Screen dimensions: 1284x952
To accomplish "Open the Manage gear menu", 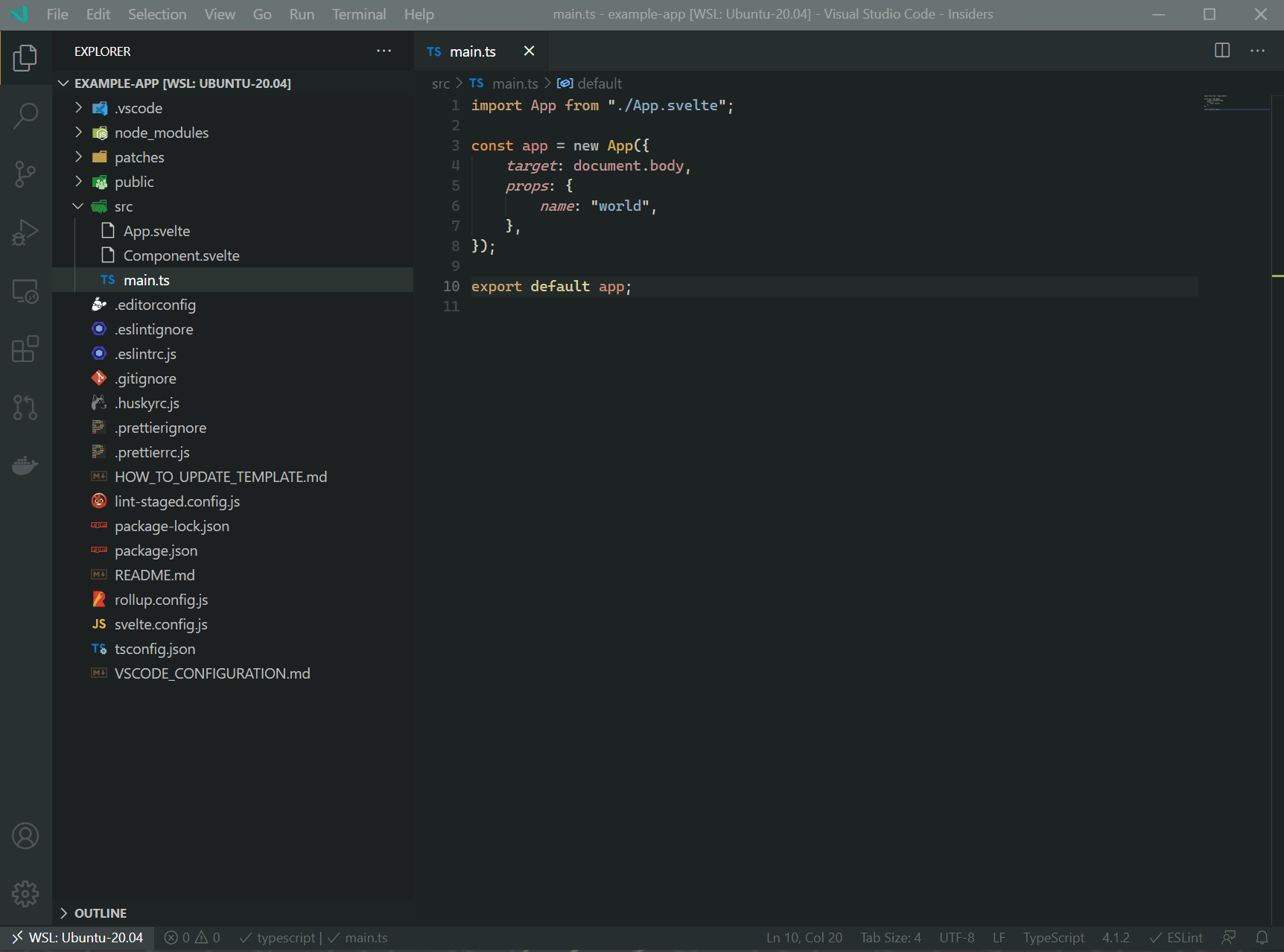I will (26, 894).
